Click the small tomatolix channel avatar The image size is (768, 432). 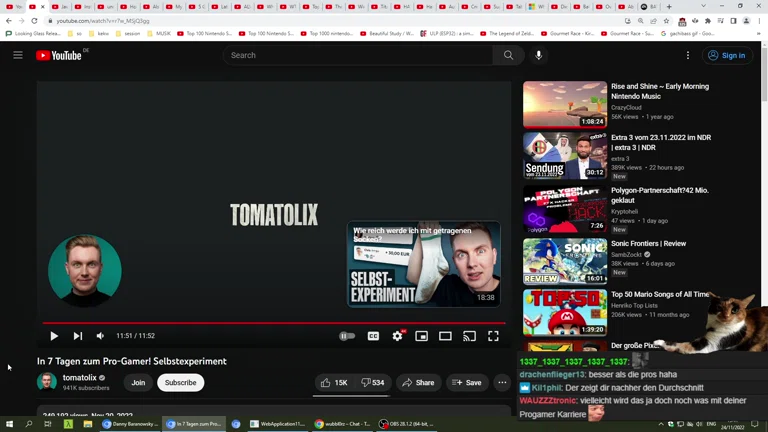47,382
